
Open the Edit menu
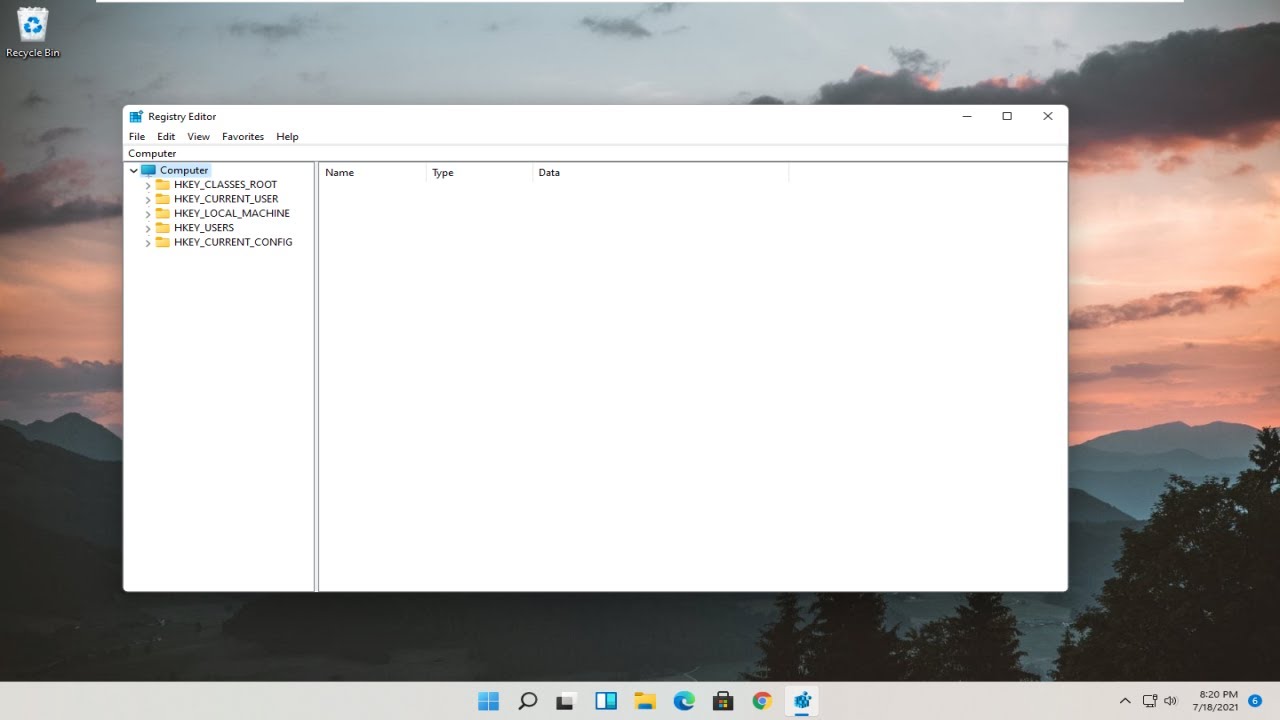pyautogui.click(x=166, y=137)
